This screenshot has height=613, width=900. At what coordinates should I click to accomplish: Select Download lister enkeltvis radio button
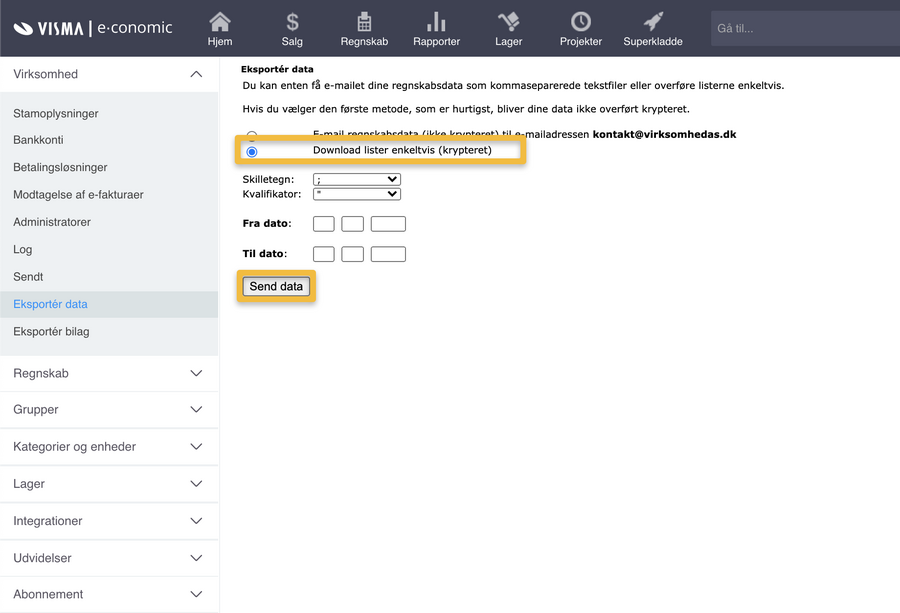252,151
